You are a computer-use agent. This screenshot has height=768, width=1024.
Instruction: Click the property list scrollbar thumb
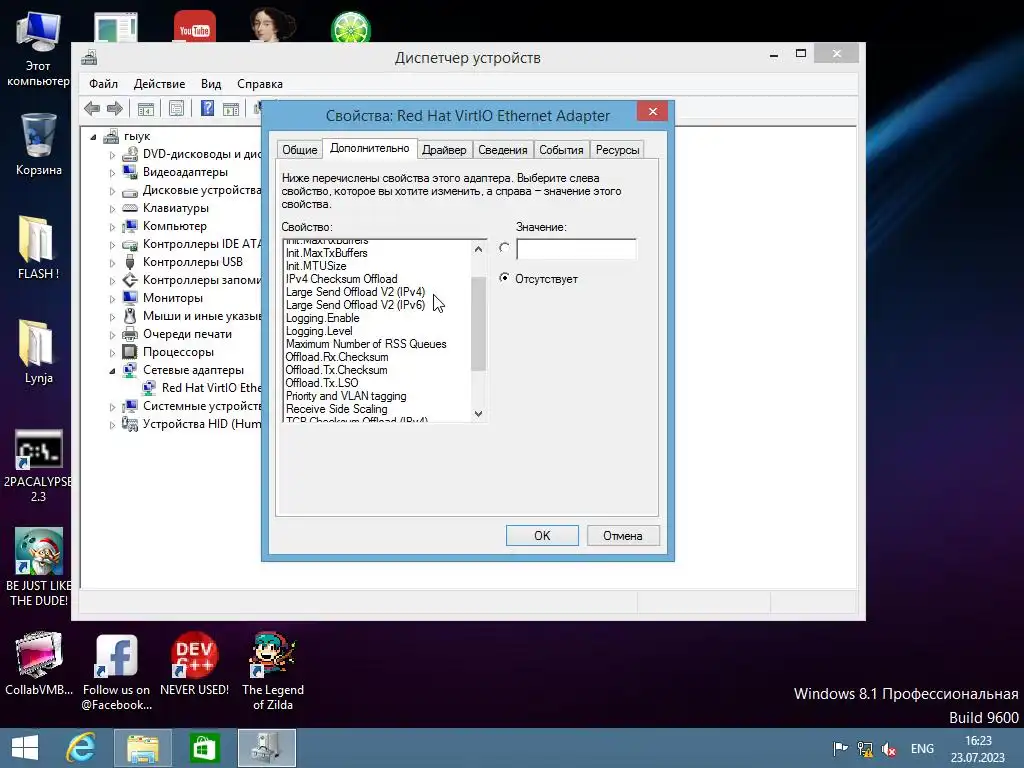tap(479, 323)
